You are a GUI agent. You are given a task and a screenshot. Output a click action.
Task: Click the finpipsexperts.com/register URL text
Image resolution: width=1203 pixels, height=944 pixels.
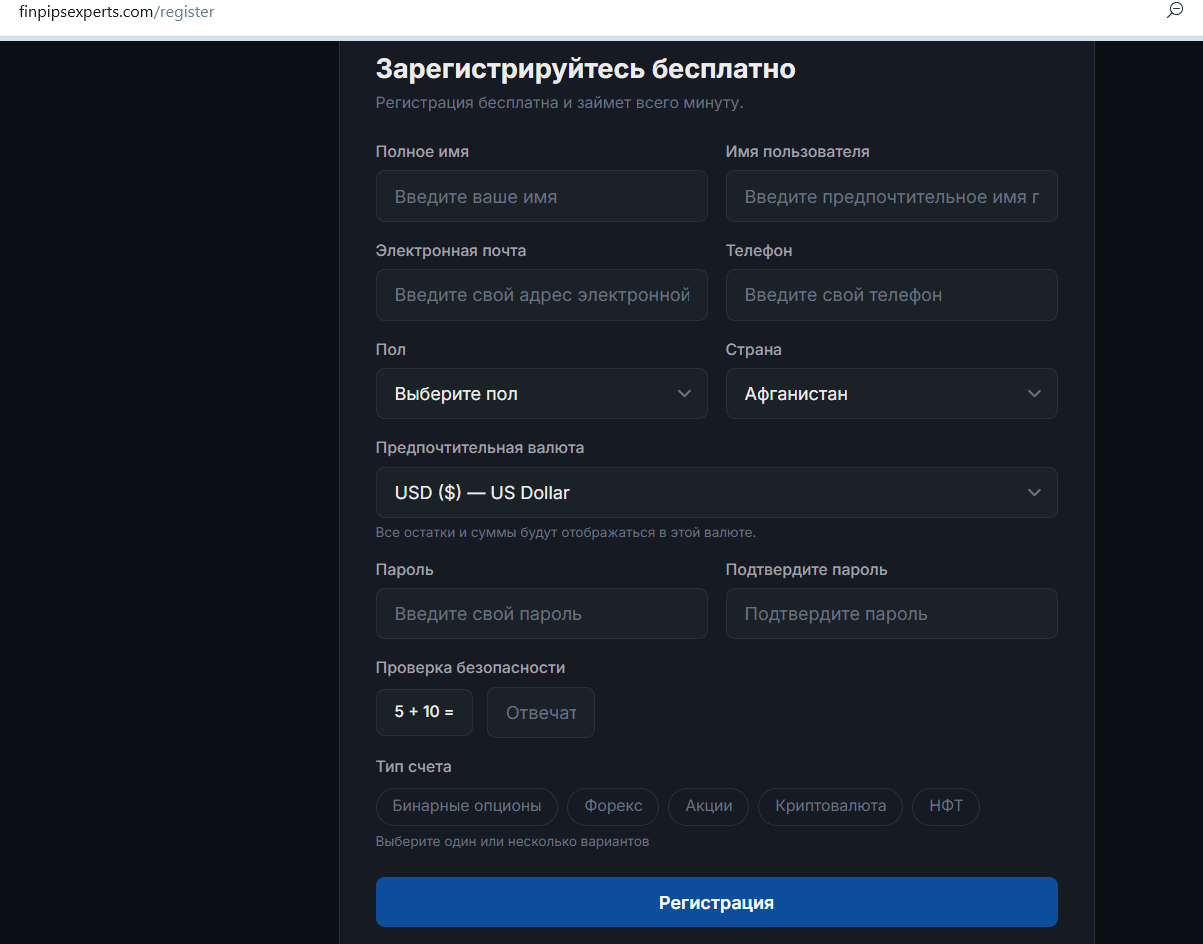(x=117, y=12)
